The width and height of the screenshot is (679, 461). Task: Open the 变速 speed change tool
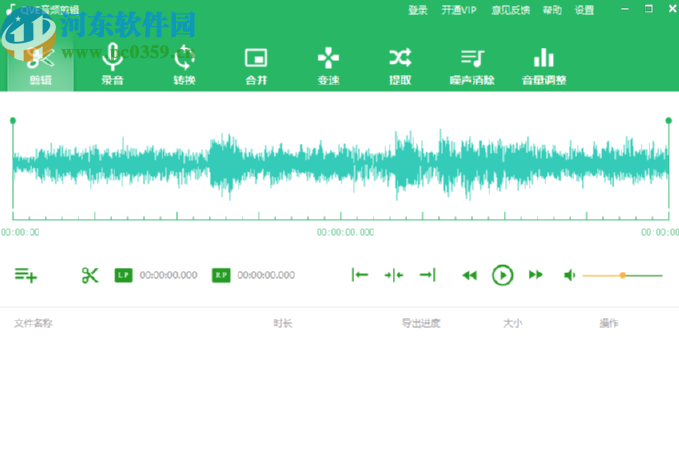tap(328, 66)
